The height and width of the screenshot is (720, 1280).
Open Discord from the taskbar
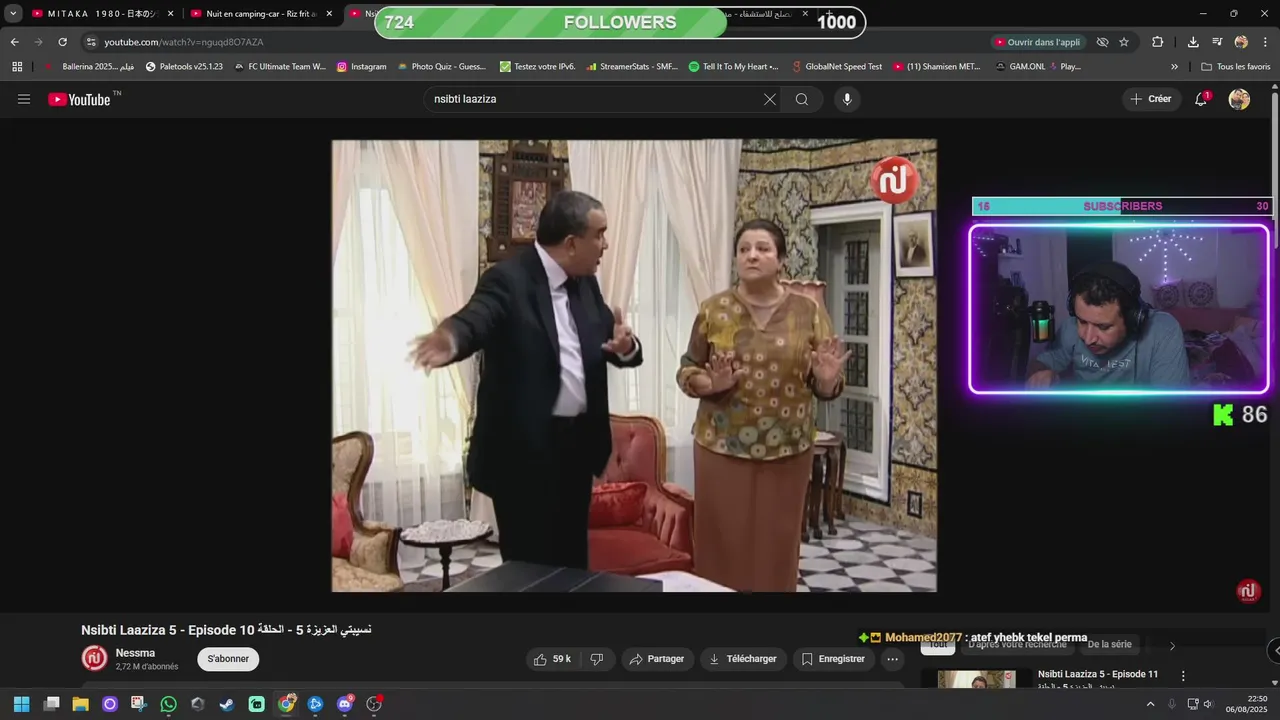345,704
